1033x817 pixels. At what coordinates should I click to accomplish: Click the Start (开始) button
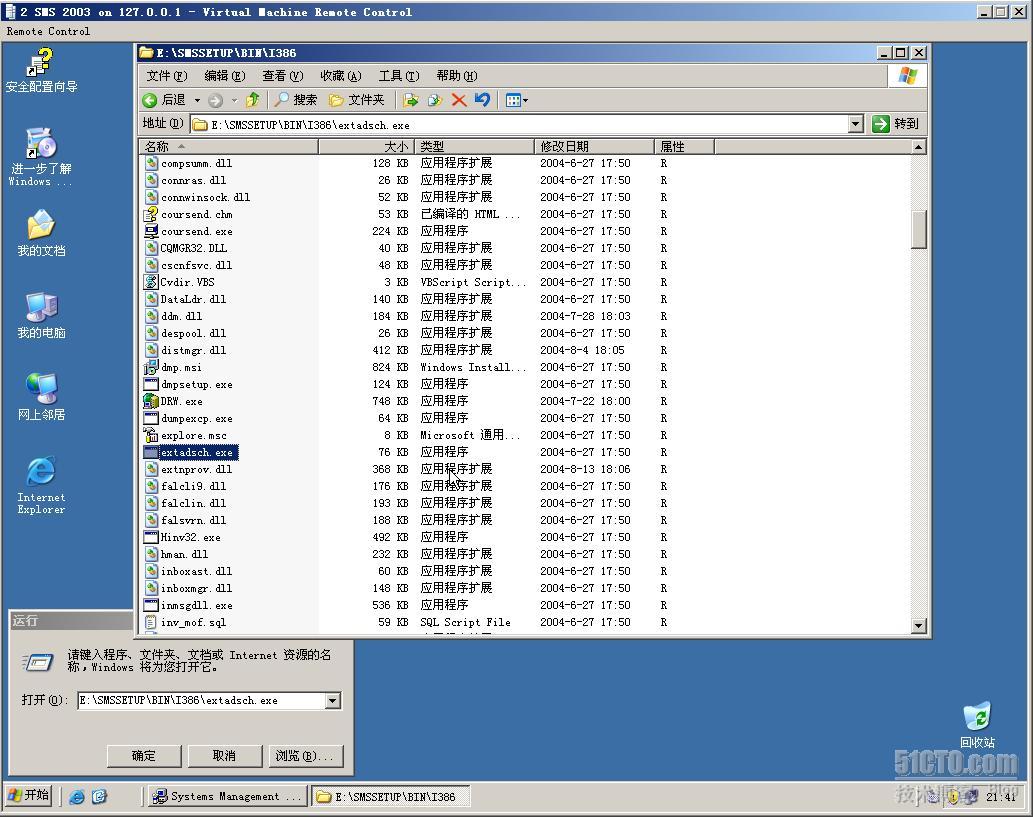click(29, 795)
